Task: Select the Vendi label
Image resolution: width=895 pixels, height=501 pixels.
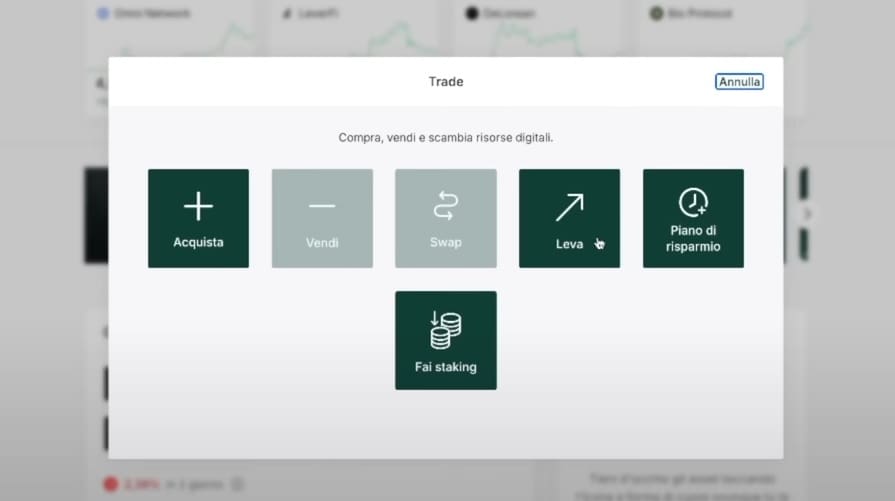Action: pos(322,243)
